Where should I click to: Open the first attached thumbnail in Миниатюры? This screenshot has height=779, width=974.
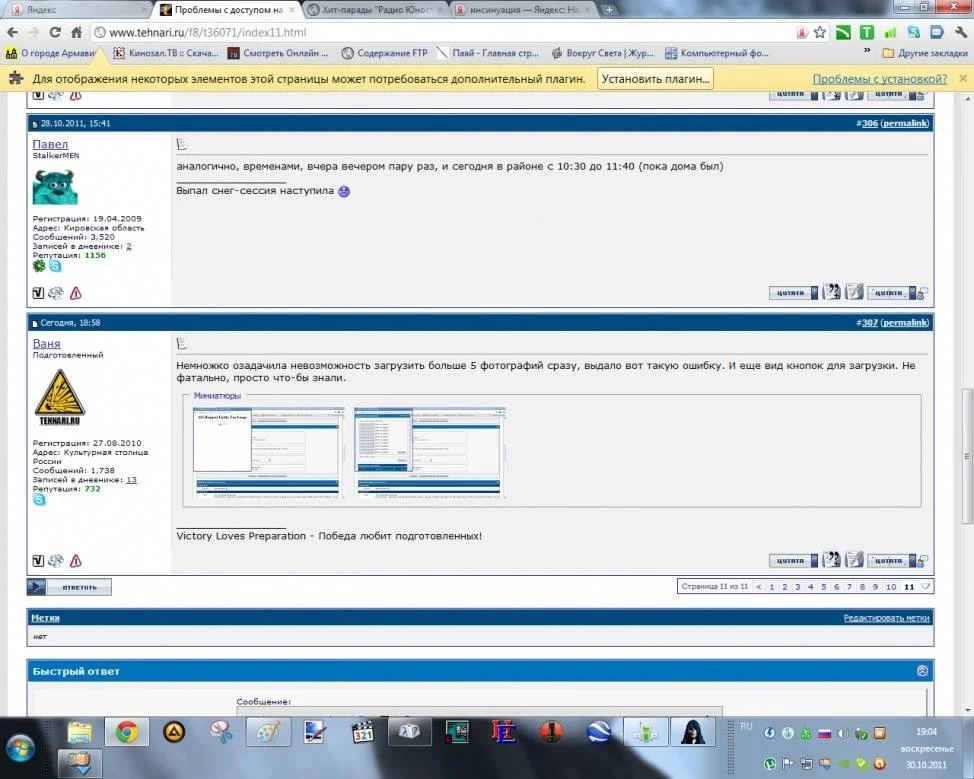[269, 453]
